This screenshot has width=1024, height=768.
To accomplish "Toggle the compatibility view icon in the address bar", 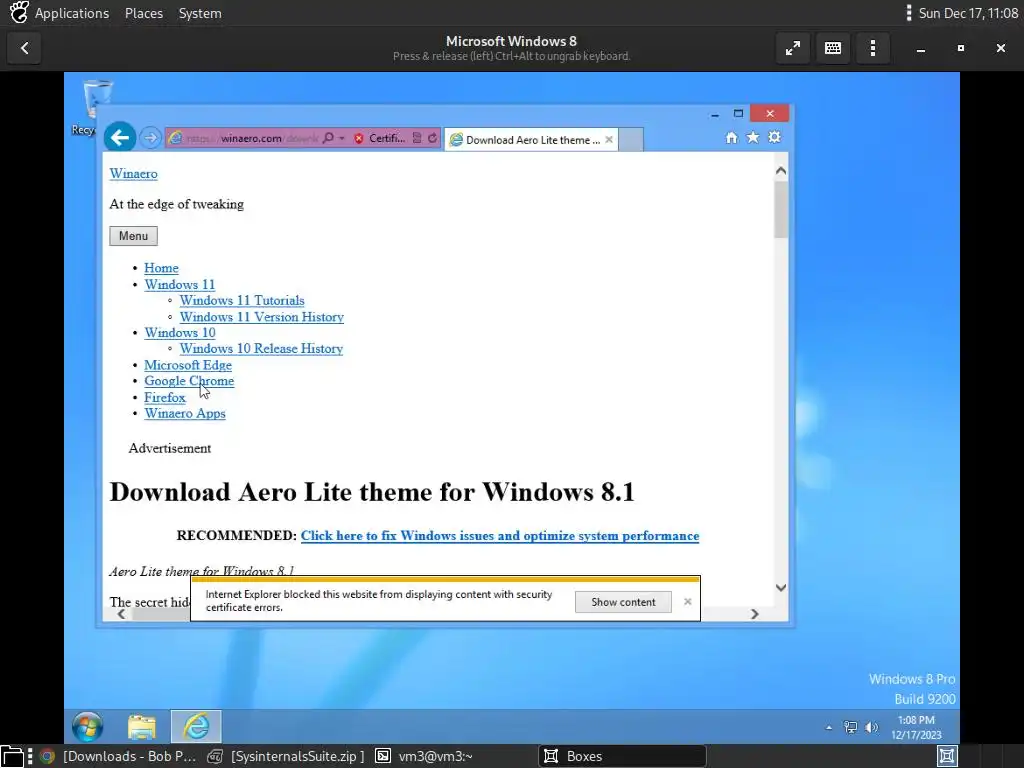I will 417,138.
